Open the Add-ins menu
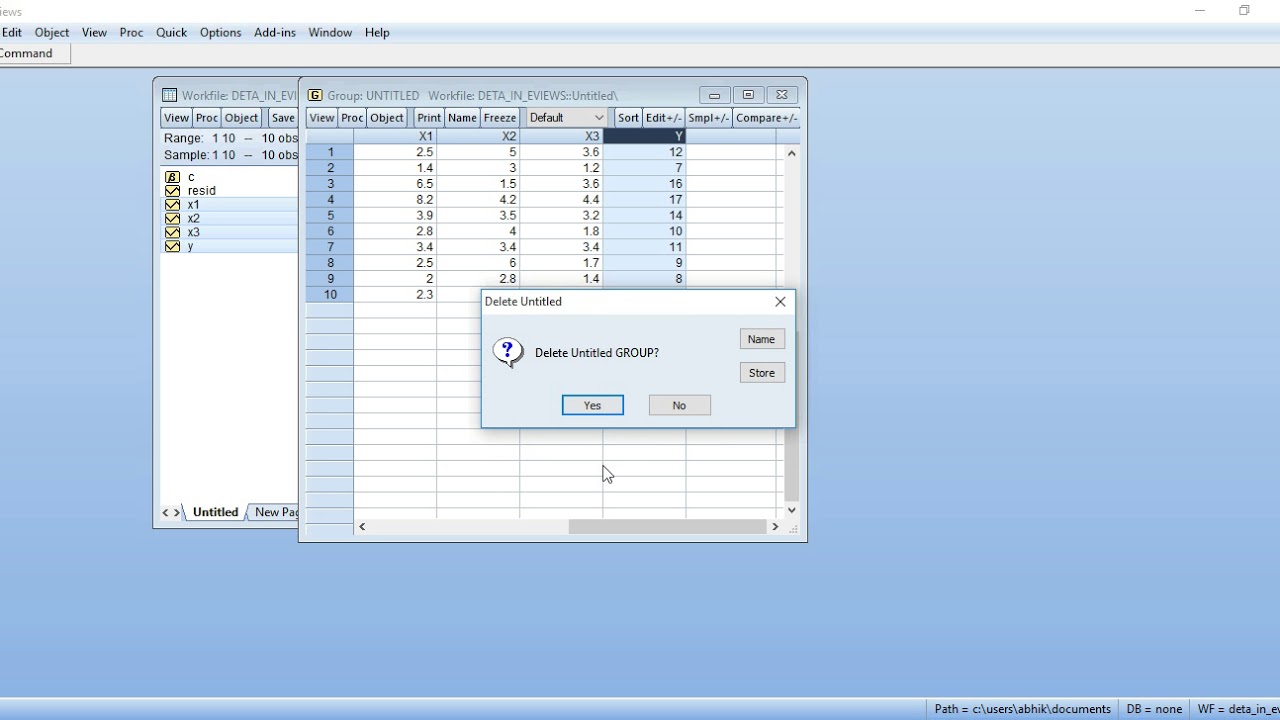The height and width of the screenshot is (720, 1280). pyautogui.click(x=275, y=32)
